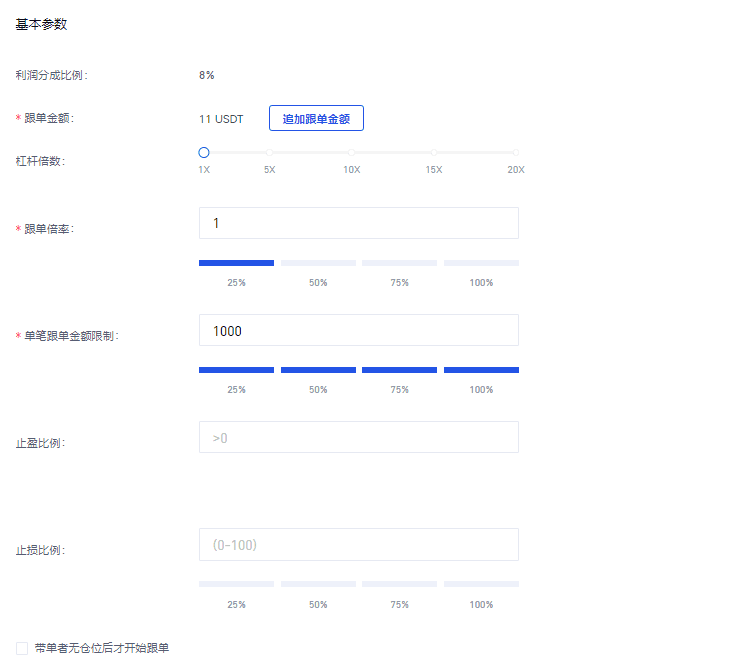Select 25% segment under 止损比例

236,584
